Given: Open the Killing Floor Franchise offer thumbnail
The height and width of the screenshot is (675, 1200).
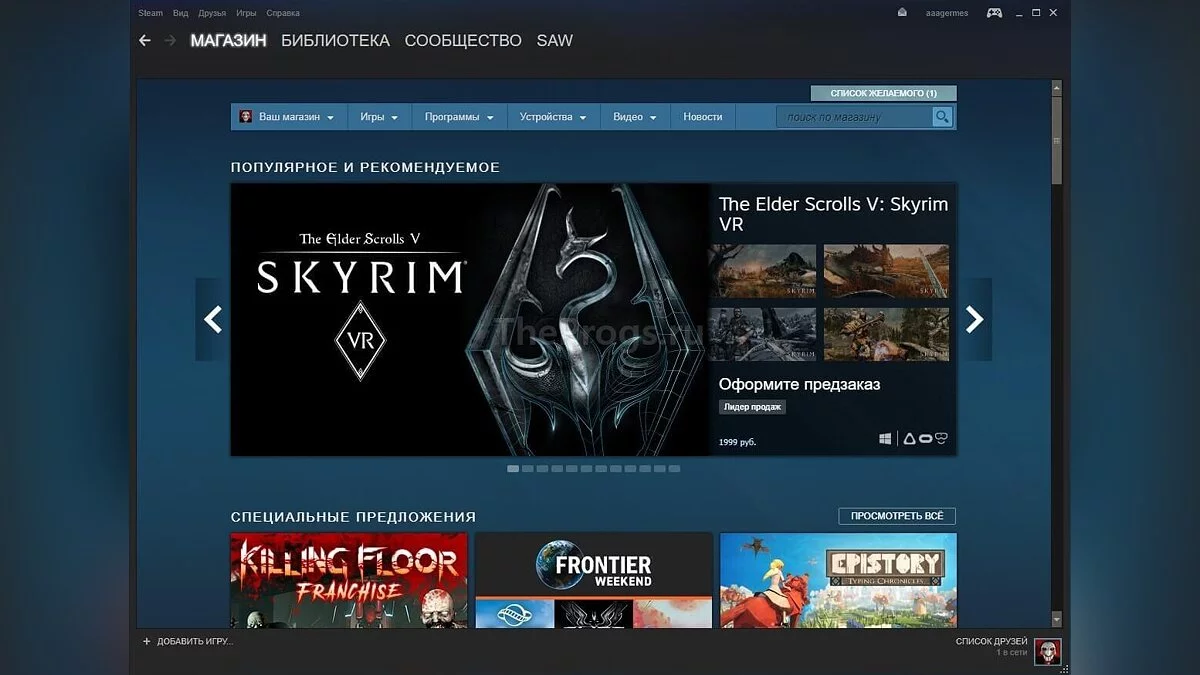Looking at the screenshot, I should (349, 580).
